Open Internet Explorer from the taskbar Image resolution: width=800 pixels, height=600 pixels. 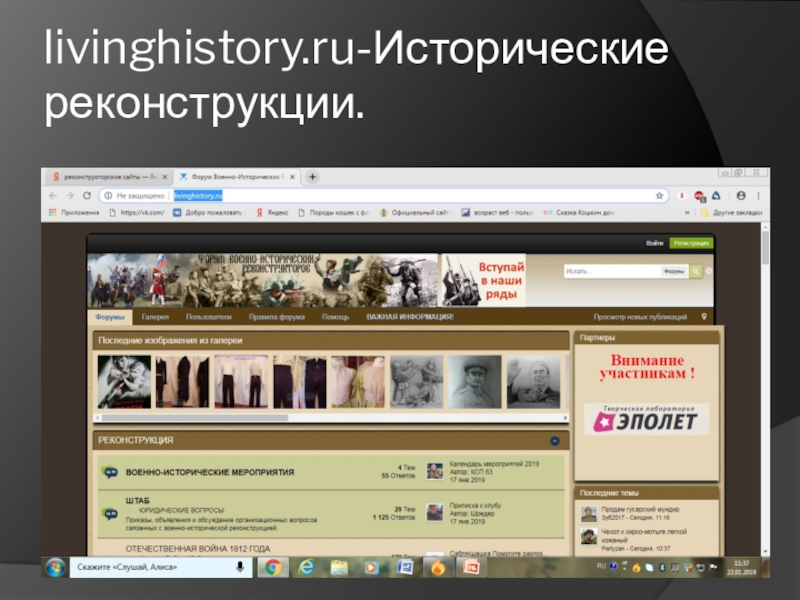click(306, 567)
